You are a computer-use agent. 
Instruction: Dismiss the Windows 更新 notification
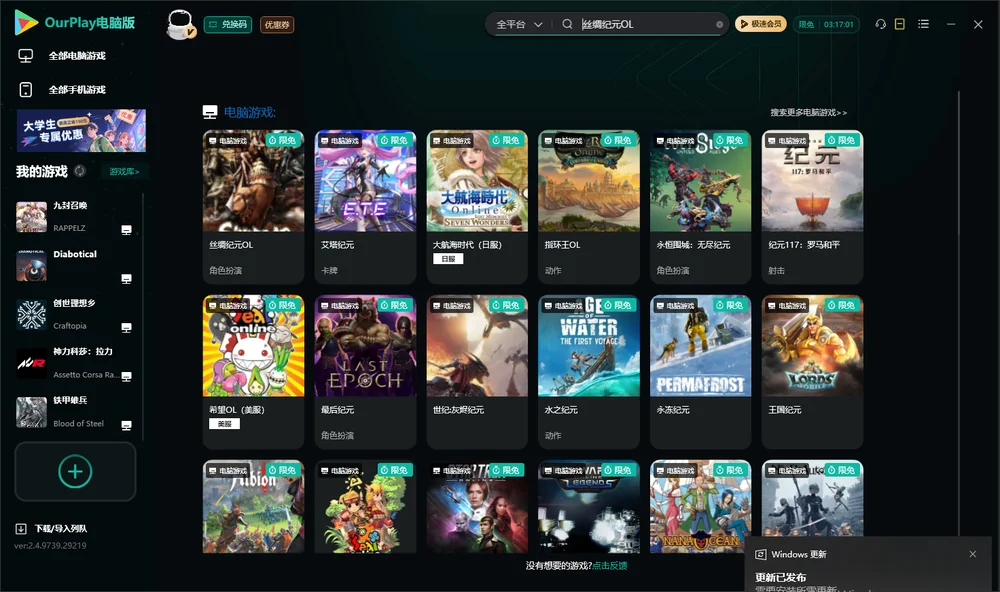pos(973,554)
